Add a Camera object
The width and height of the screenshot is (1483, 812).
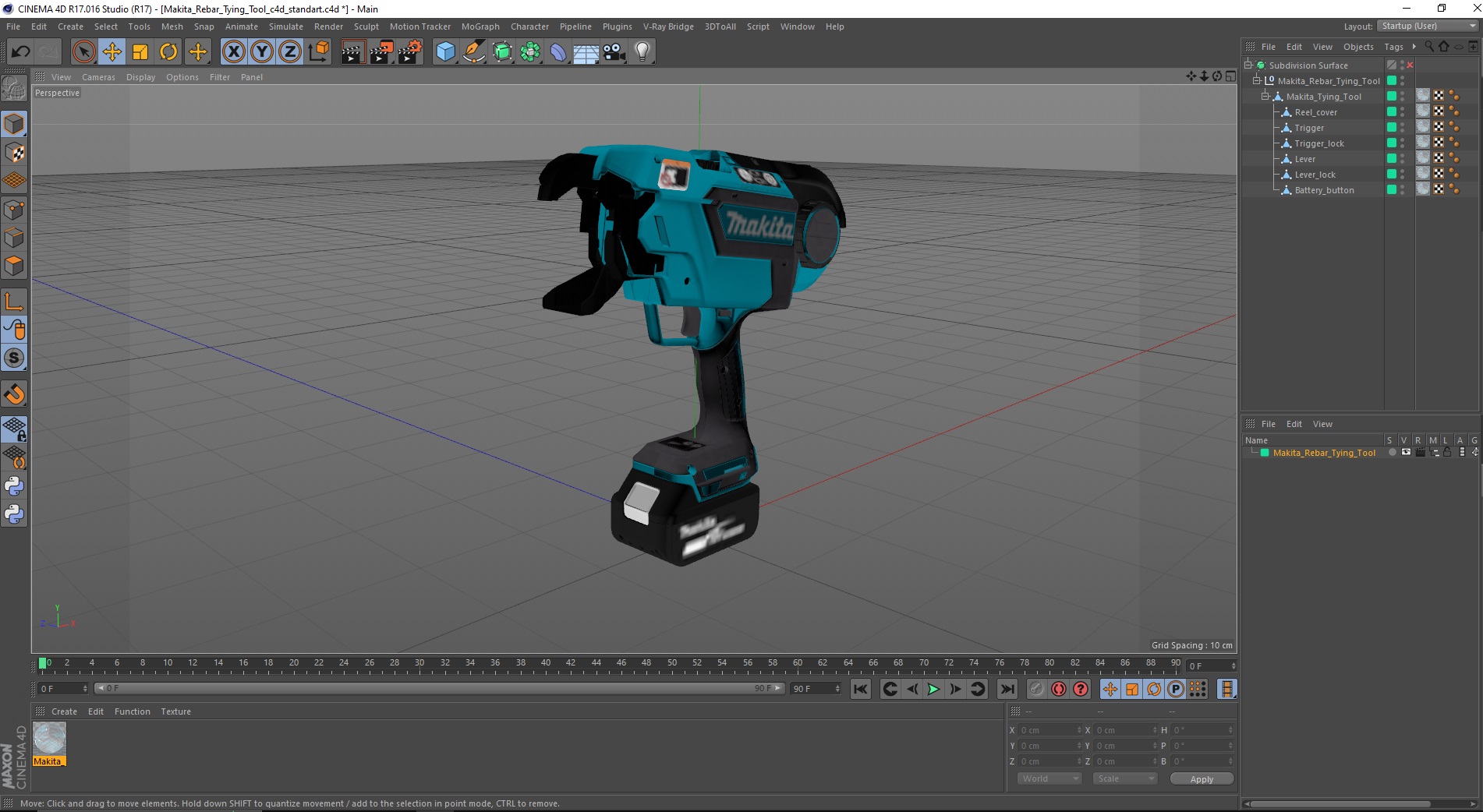[614, 52]
